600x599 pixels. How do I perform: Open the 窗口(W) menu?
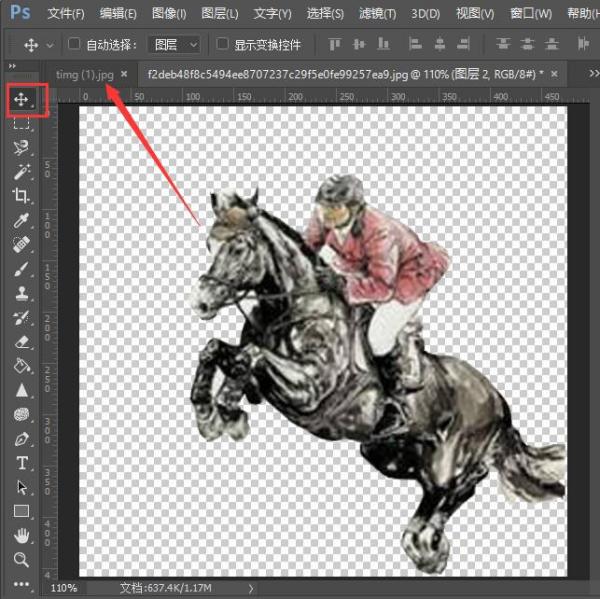[531, 14]
